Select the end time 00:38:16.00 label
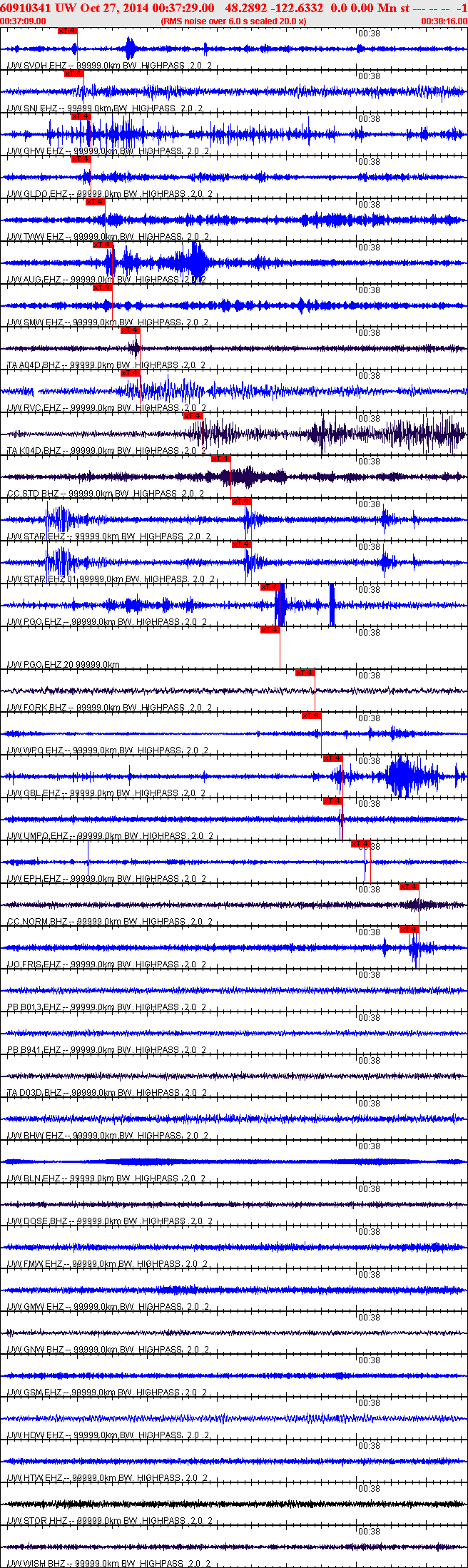Screen dimensions: 468x1568 (x=444, y=21)
